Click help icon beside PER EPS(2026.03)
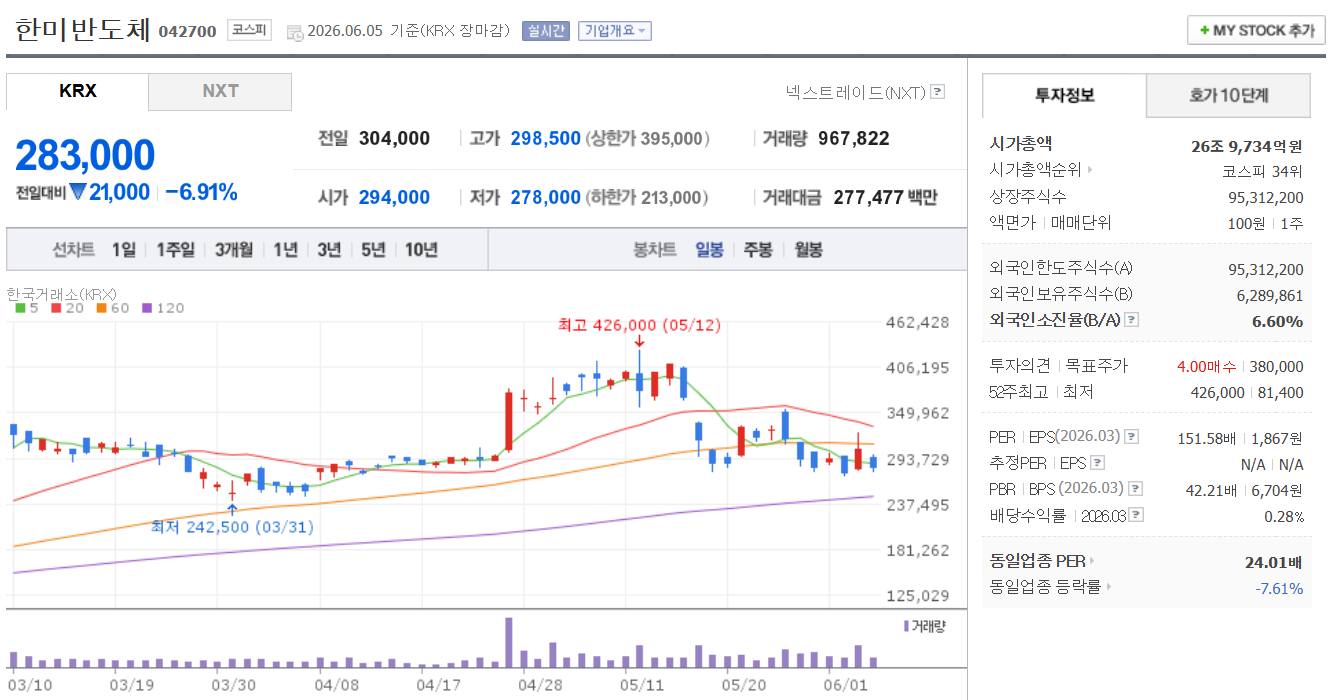Viewport: 1330px width, 700px height. click(x=1131, y=437)
